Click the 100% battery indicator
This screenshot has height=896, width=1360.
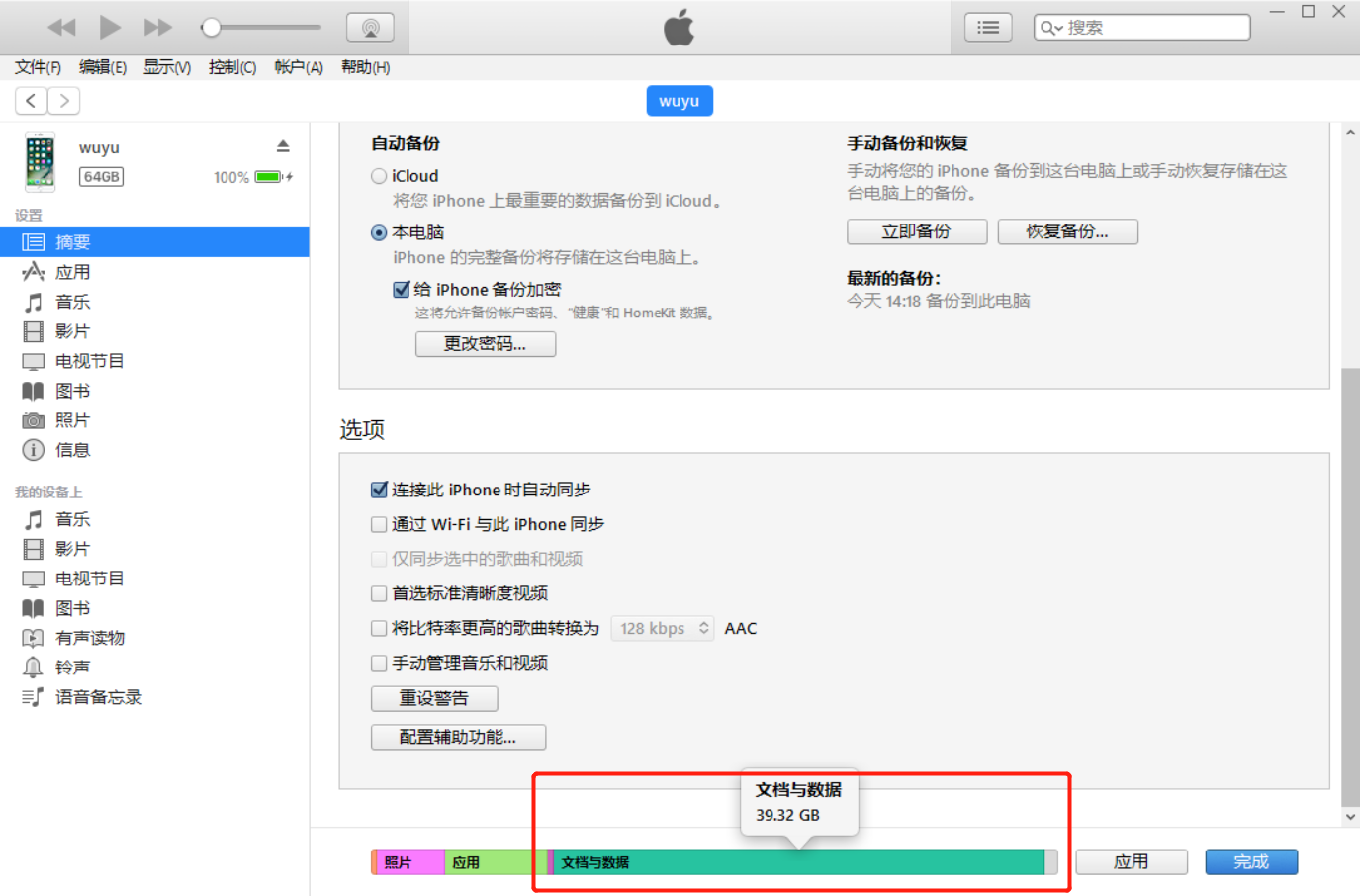coord(253,177)
